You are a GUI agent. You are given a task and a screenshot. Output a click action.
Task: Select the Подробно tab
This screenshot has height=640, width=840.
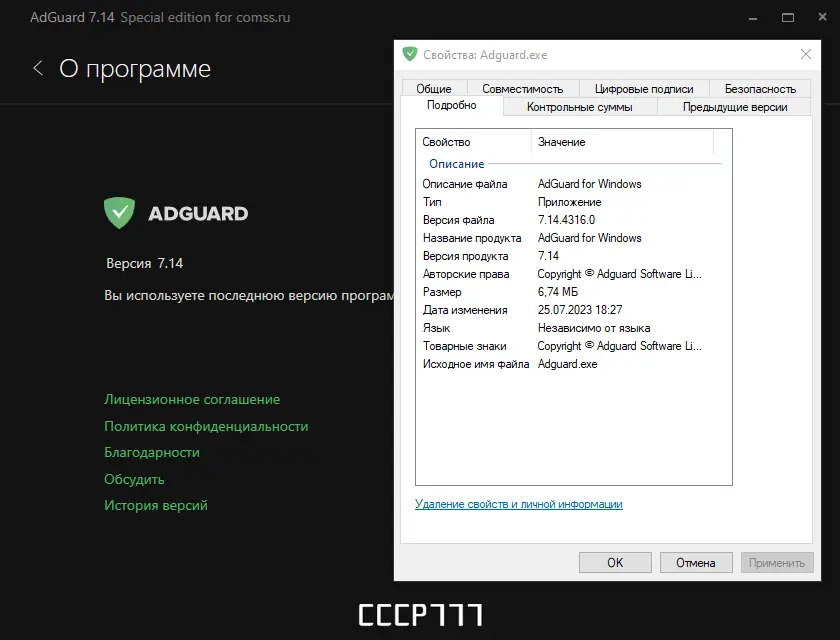tap(452, 106)
